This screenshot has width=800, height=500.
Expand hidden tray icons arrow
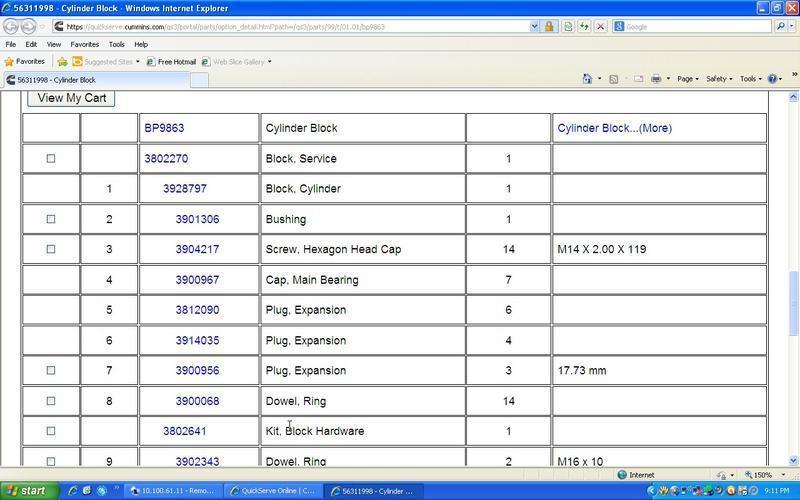[x=651, y=491]
